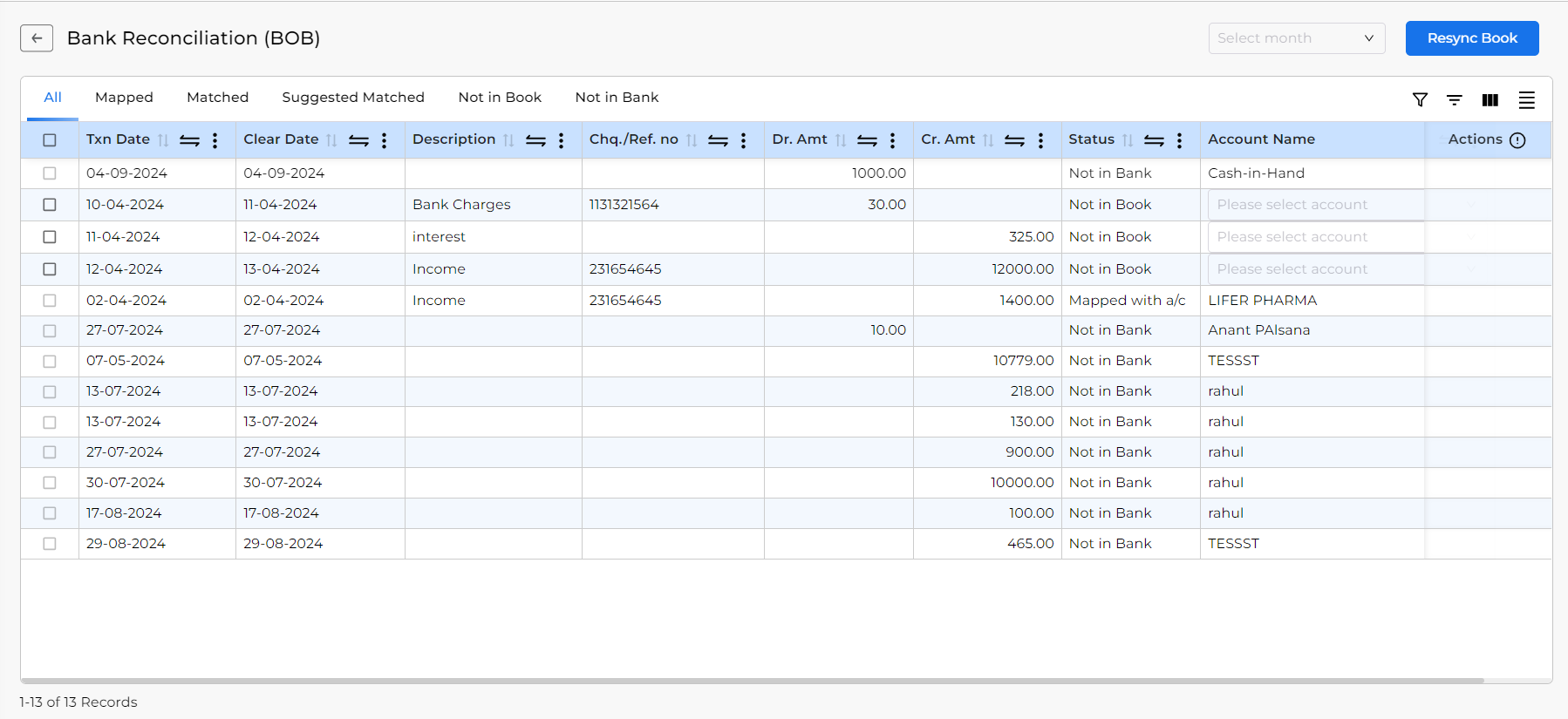Click the 1-13 of 13 Records text
1568x719 pixels.
pos(78,702)
